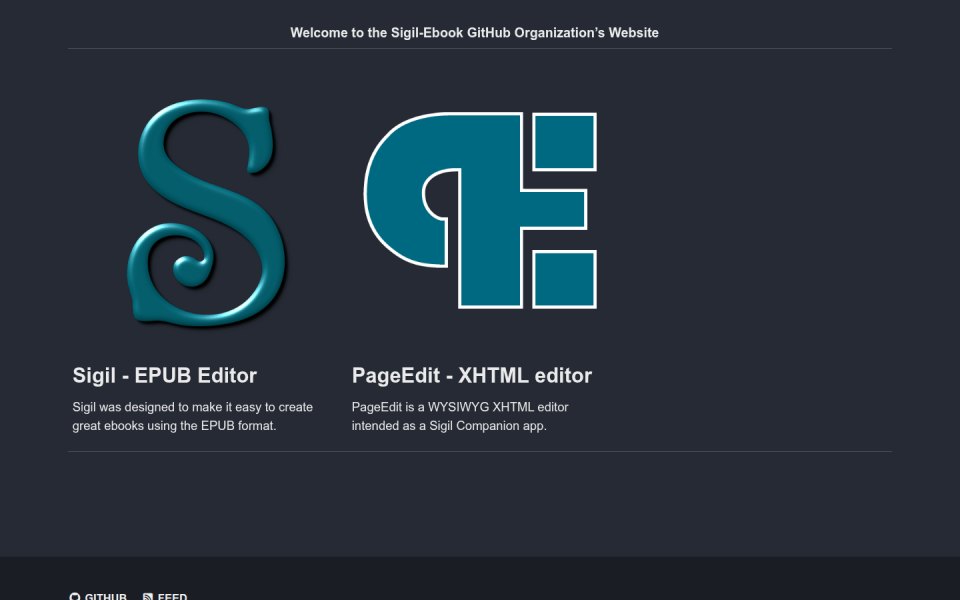960x600 pixels.
Task: Click the horizontal crossbar of PageEdit logo
Action: point(554,209)
